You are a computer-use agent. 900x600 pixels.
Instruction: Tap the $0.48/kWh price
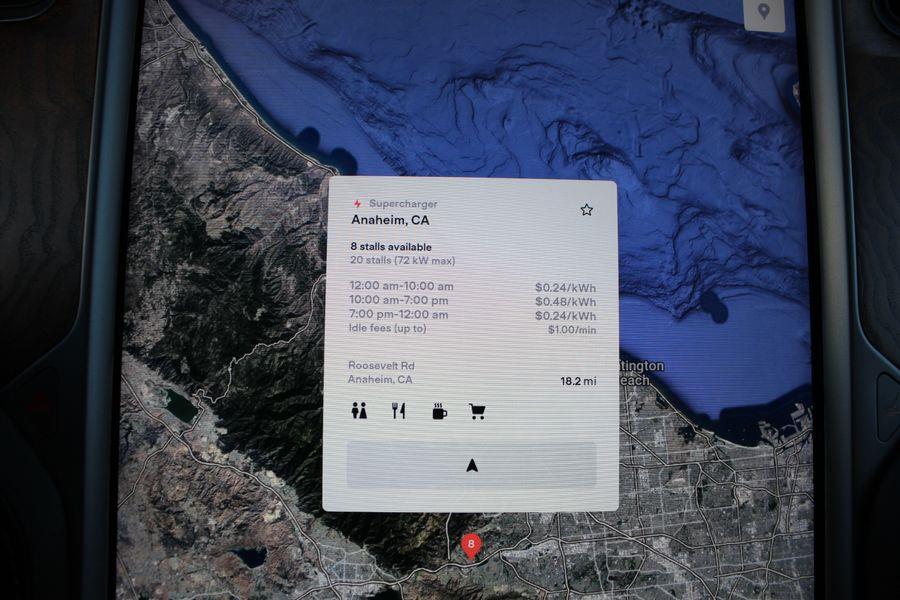point(565,301)
